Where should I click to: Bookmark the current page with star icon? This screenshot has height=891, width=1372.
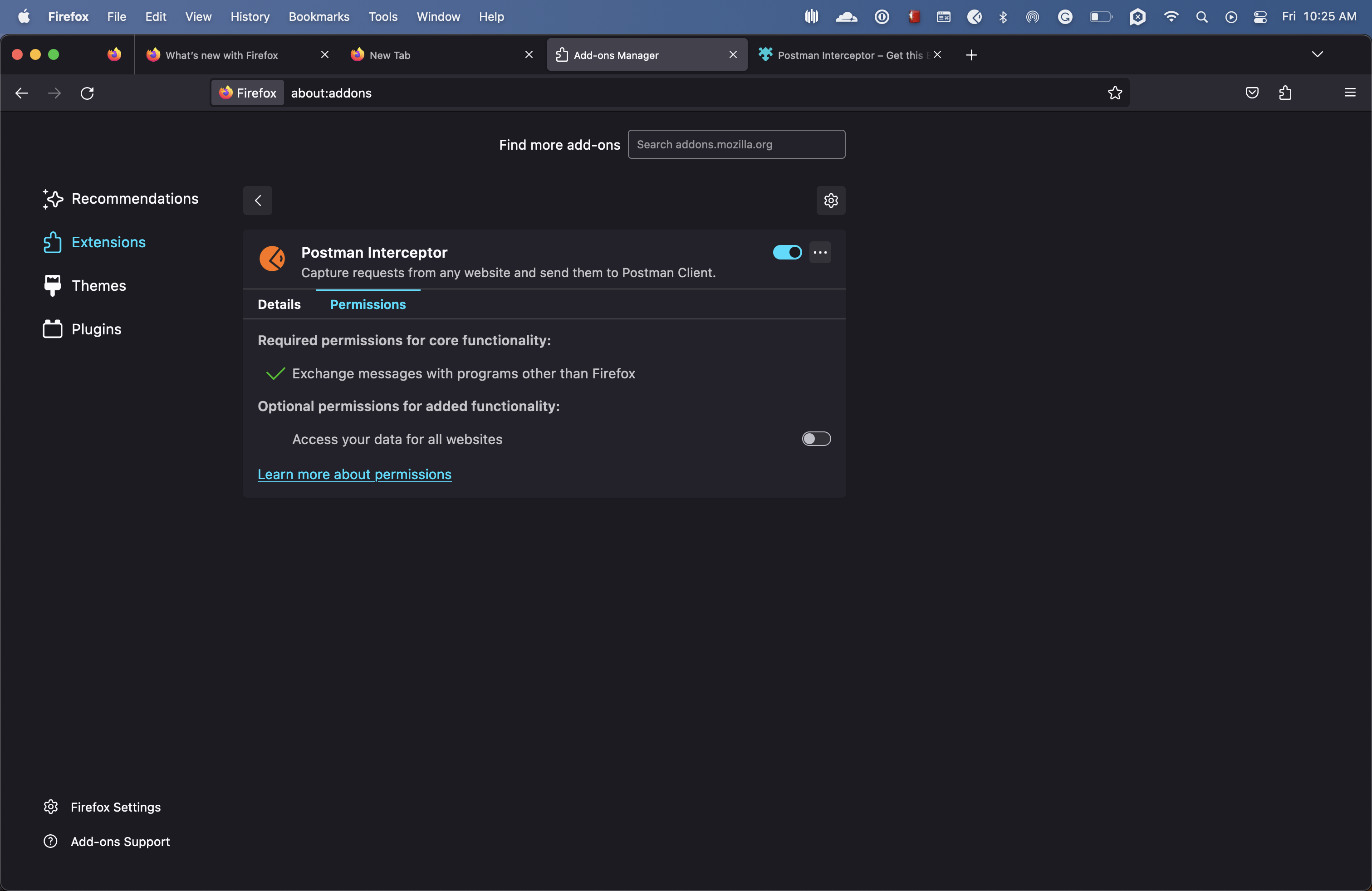1114,93
